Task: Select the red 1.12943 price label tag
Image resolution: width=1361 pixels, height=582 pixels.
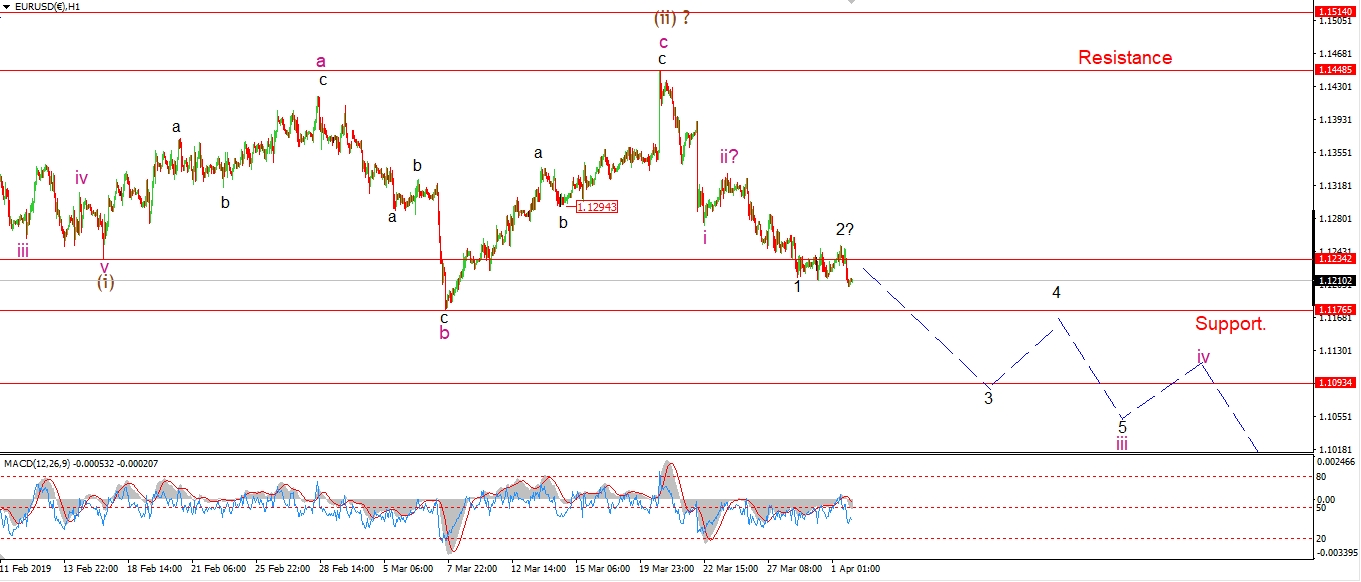Action: pyautogui.click(x=597, y=207)
